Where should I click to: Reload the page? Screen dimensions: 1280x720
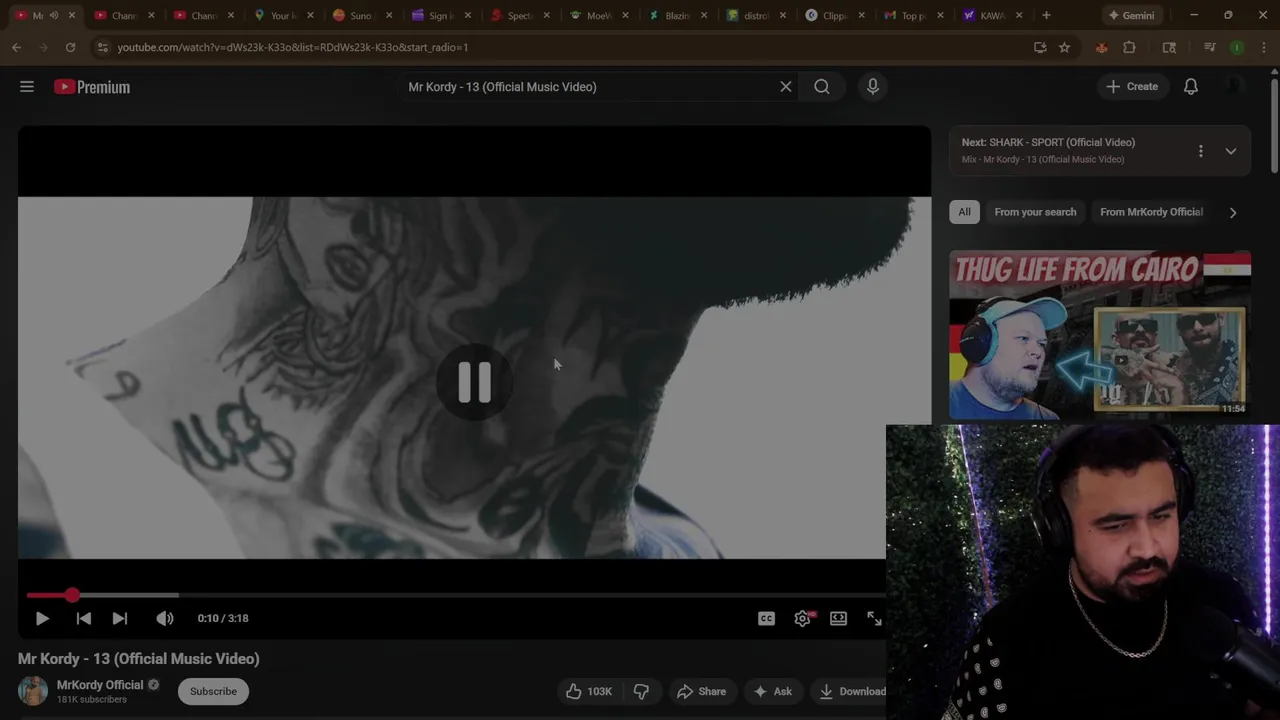[70, 47]
